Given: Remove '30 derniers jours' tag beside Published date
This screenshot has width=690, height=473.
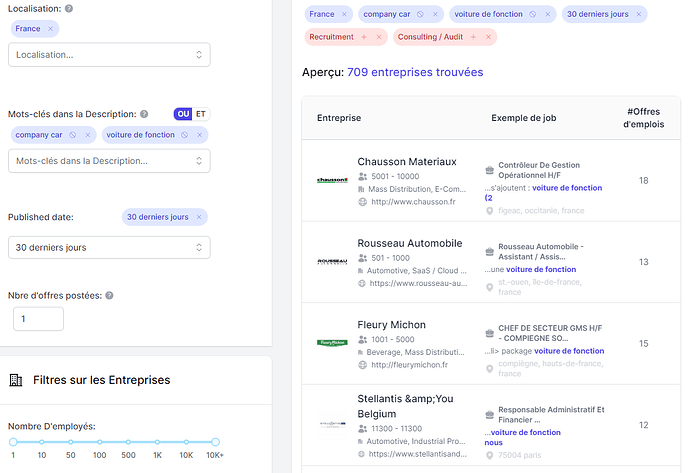Looking at the screenshot, I should click(x=199, y=217).
